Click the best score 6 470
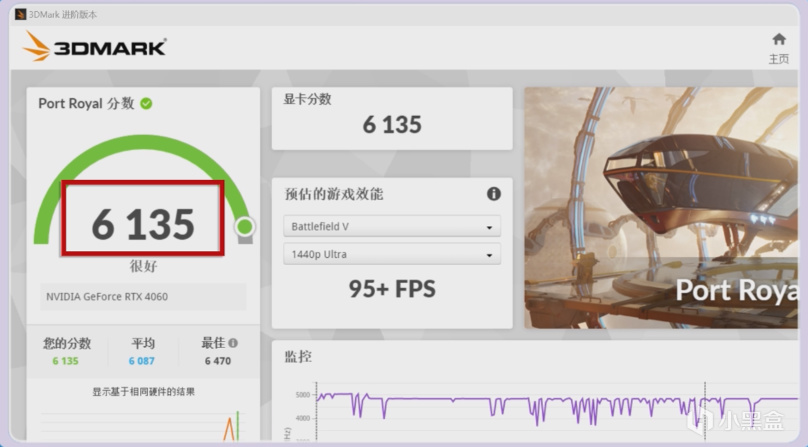Image resolution: width=808 pixels, height=447 pixels. click(218, 361)
